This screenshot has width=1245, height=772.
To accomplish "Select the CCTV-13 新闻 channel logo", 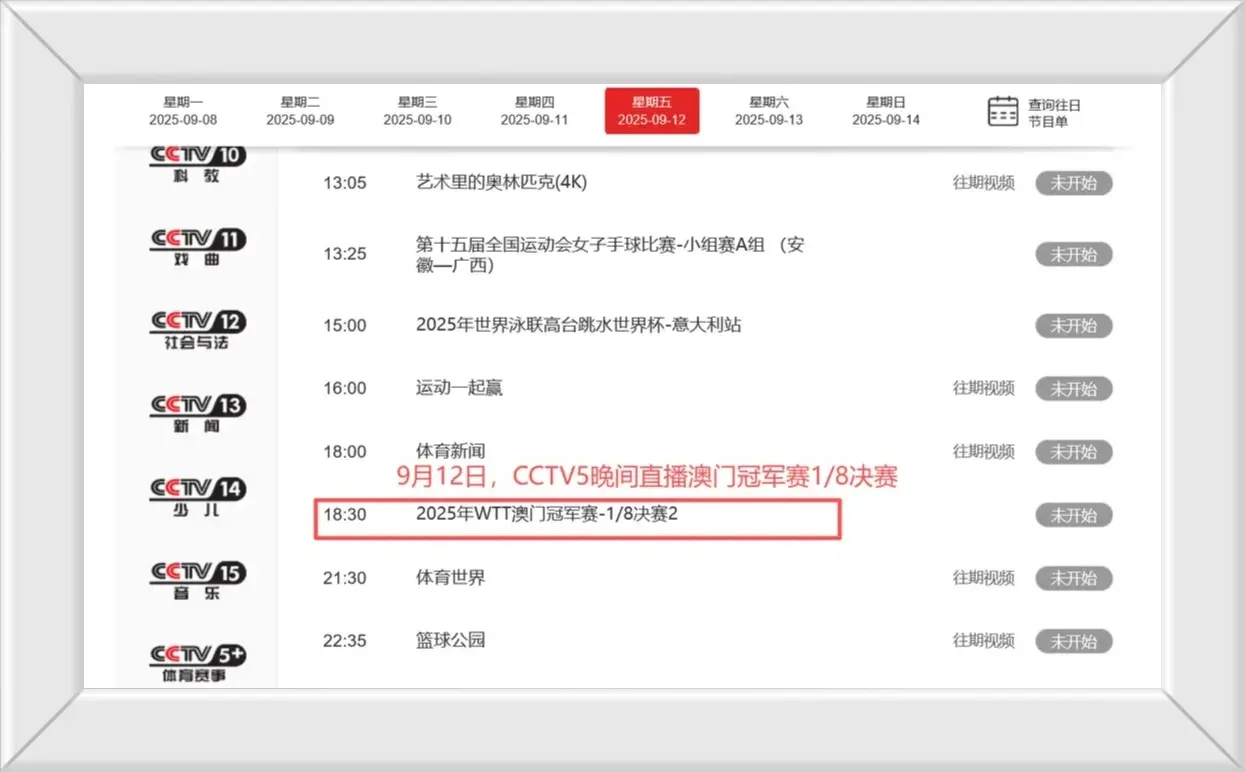I will (x=197, y=413).
